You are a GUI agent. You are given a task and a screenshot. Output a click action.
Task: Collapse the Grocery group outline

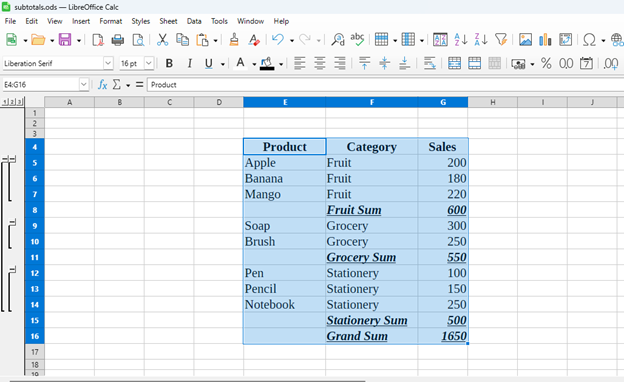pyautogui.click(x=12, y=222)
